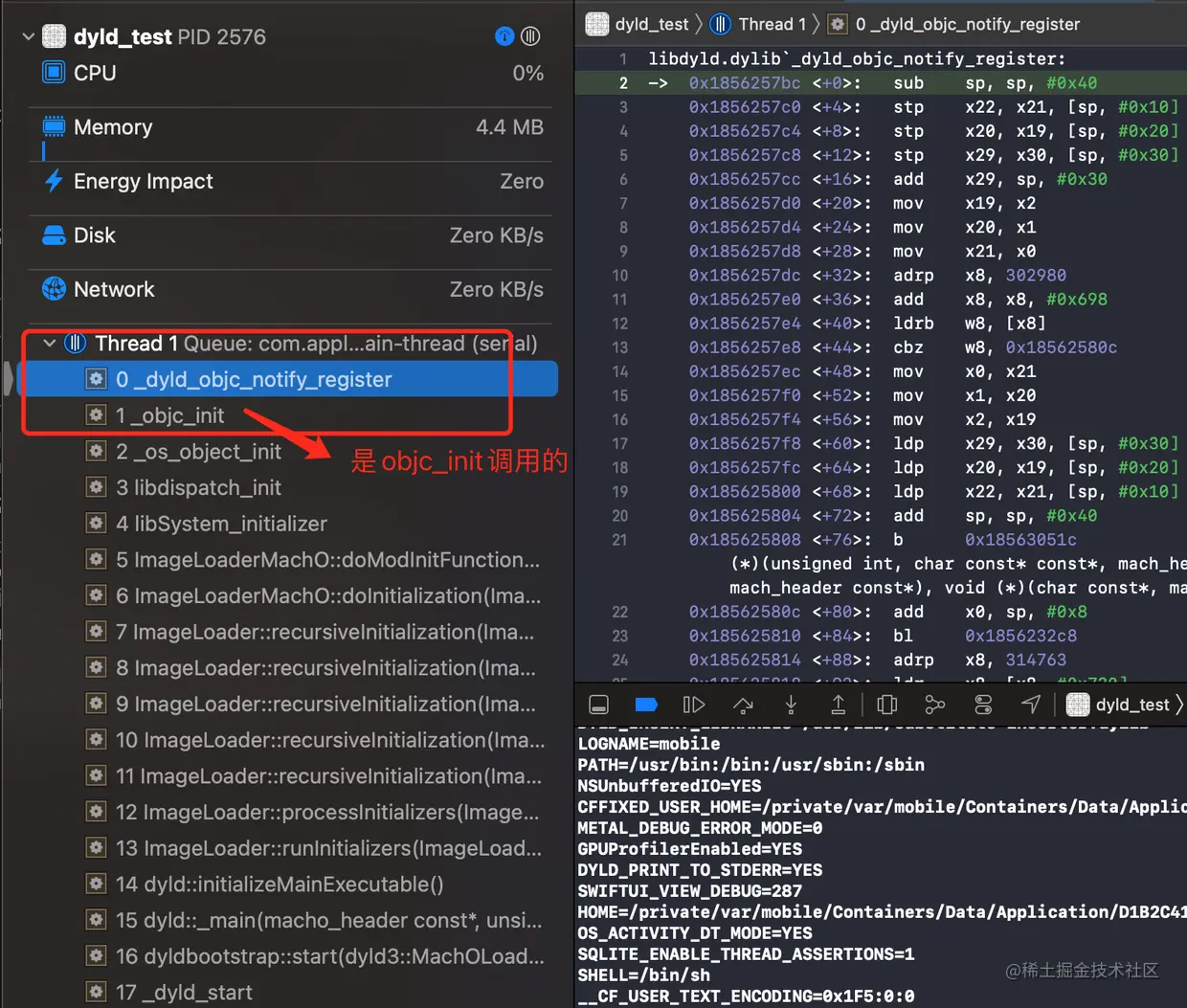Click Network globe icon
This screenshot has width=1187, height=1008.
54,289
